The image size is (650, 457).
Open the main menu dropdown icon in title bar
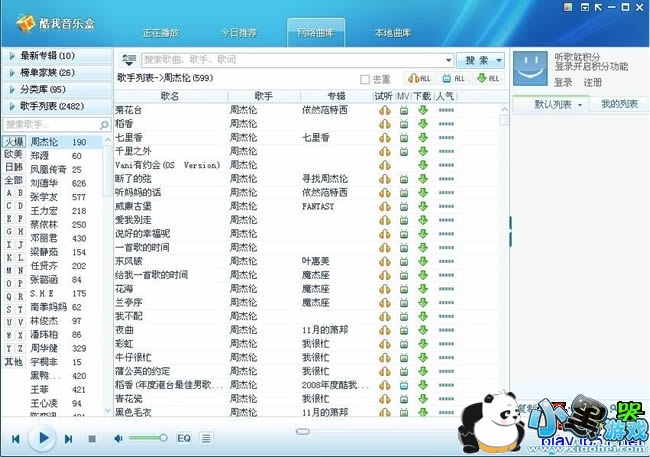point(585,7)
